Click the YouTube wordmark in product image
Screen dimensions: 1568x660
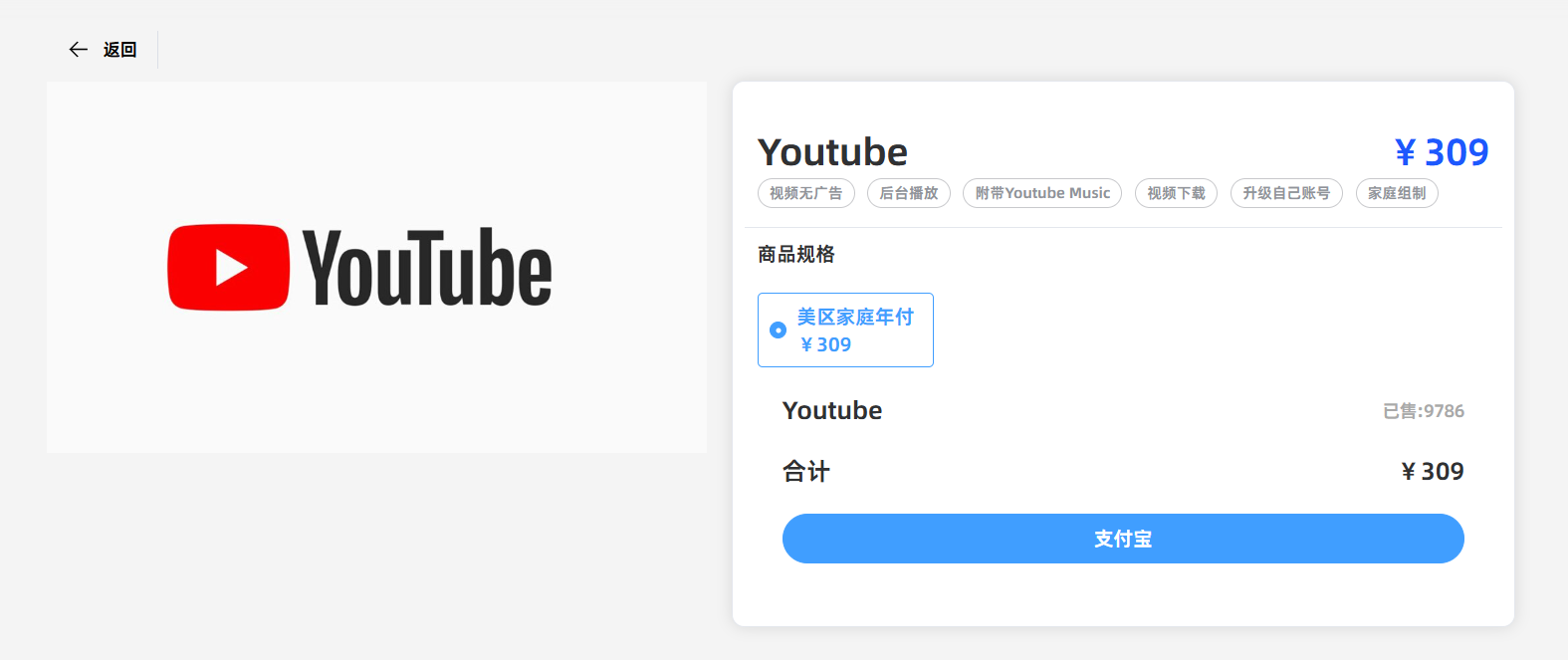click(426, 268)
